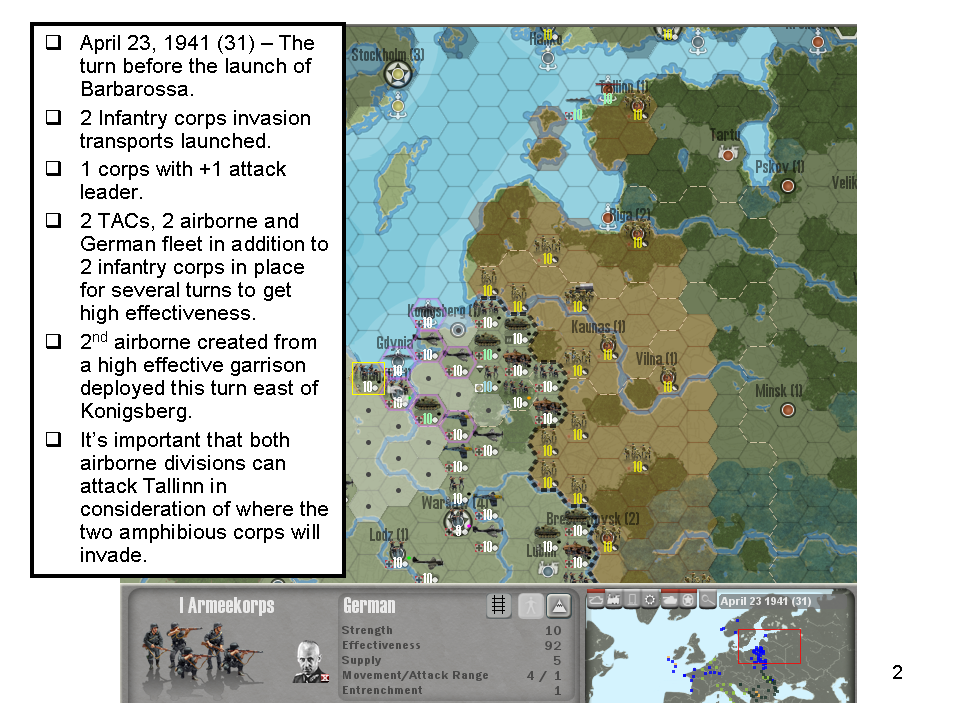The image size is (960, 720).
Task: Click the door-shaped icon above minimap
Action: pos(631,601)
